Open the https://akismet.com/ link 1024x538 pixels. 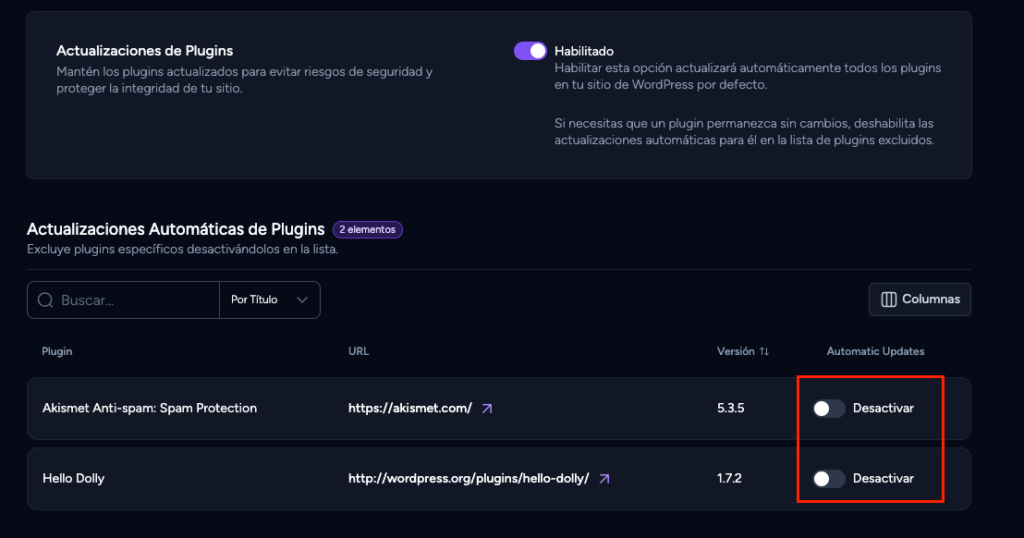(409, 408)
